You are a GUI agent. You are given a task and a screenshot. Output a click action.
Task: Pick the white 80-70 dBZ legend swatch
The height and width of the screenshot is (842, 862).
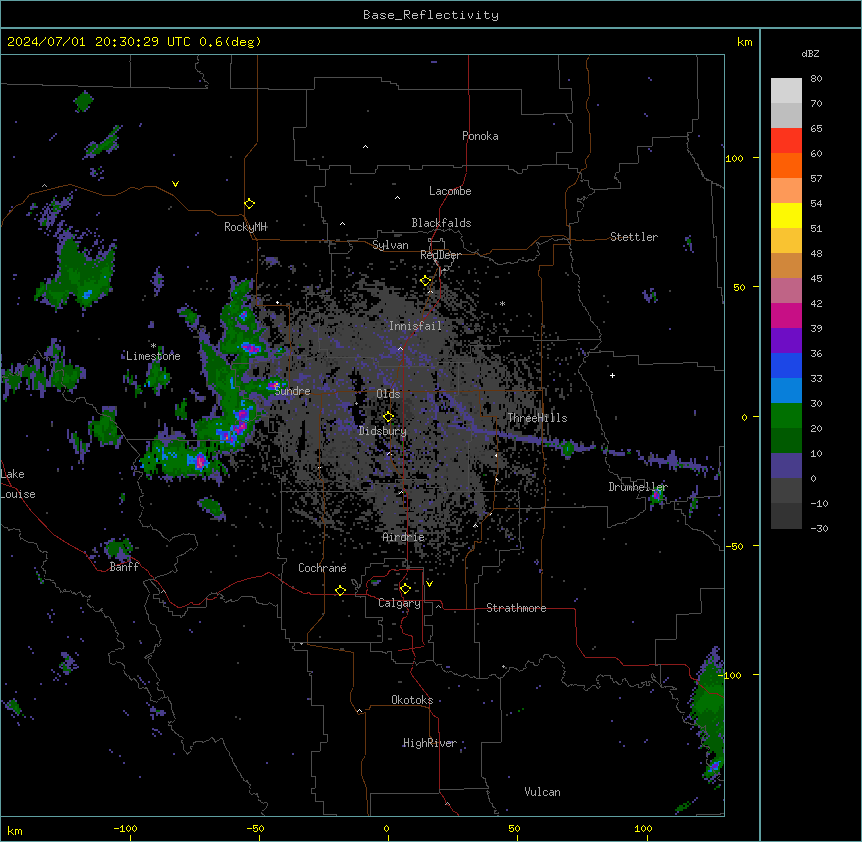(786, 91)
